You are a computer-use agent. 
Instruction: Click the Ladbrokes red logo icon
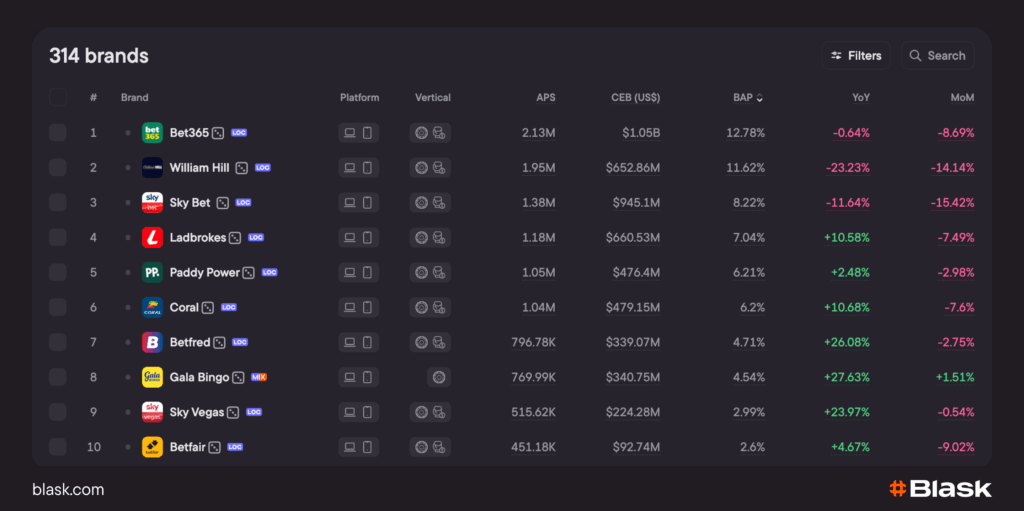[x=152, y=237]
